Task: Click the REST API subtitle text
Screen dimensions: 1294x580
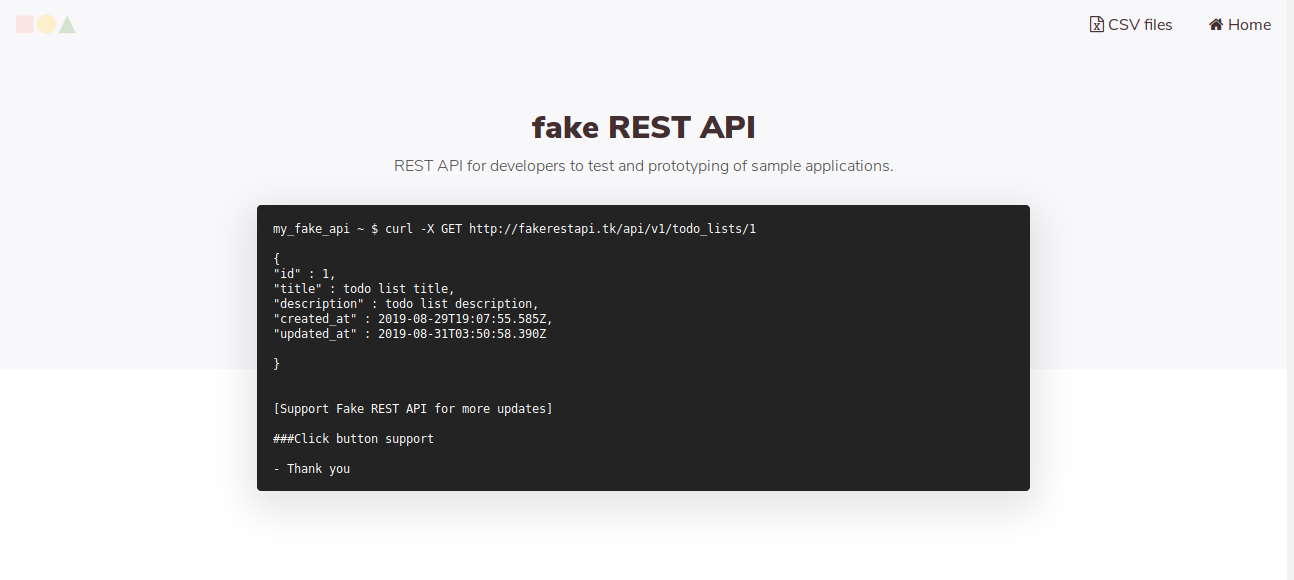Action: [643, 165]
